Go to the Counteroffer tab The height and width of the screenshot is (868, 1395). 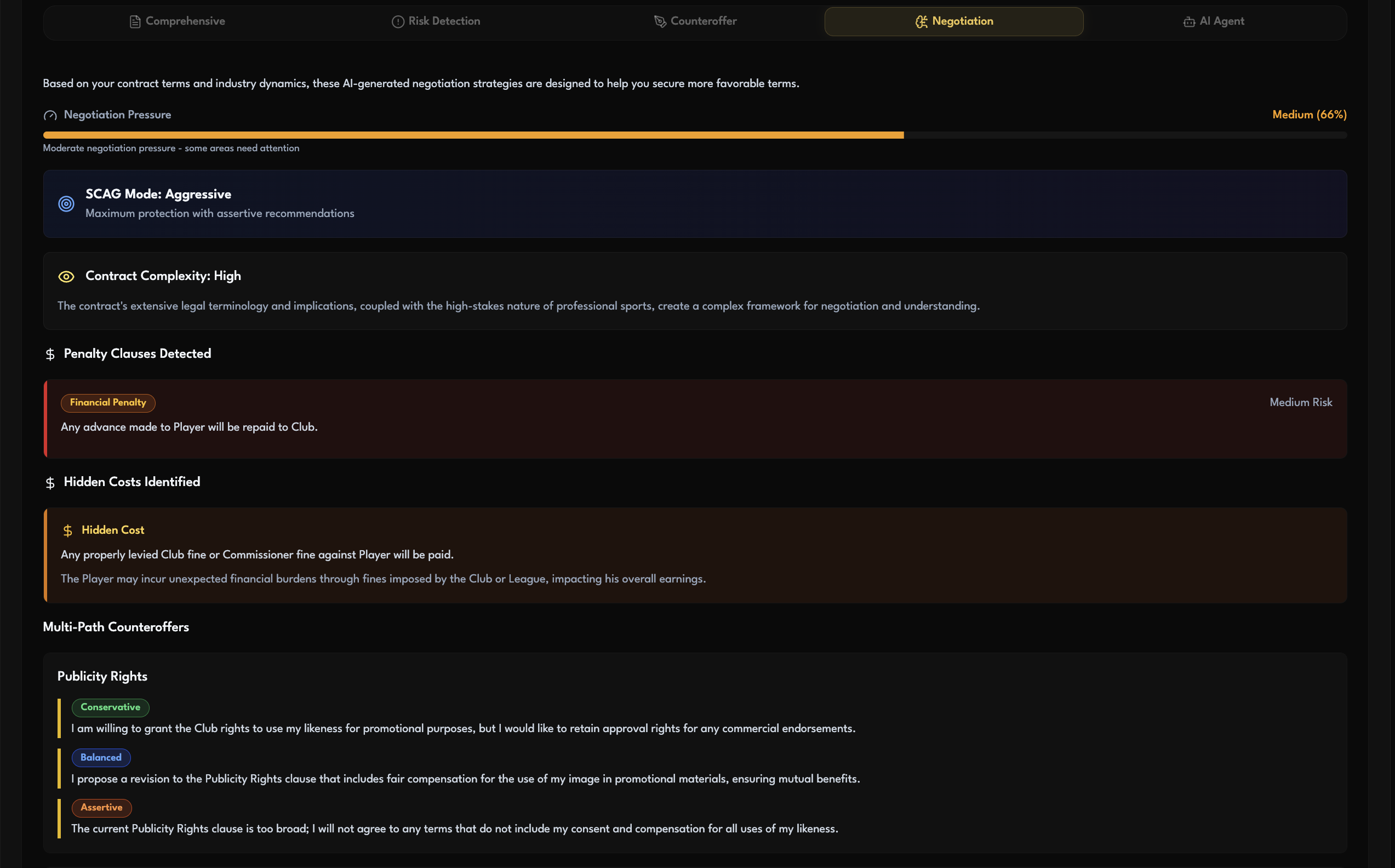pos(695,21)
